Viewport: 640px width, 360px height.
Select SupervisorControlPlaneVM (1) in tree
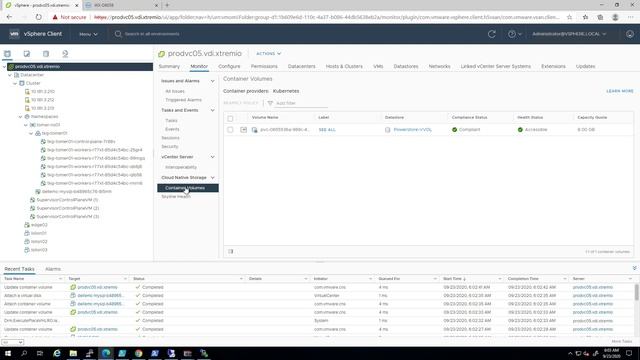point(67,200)
